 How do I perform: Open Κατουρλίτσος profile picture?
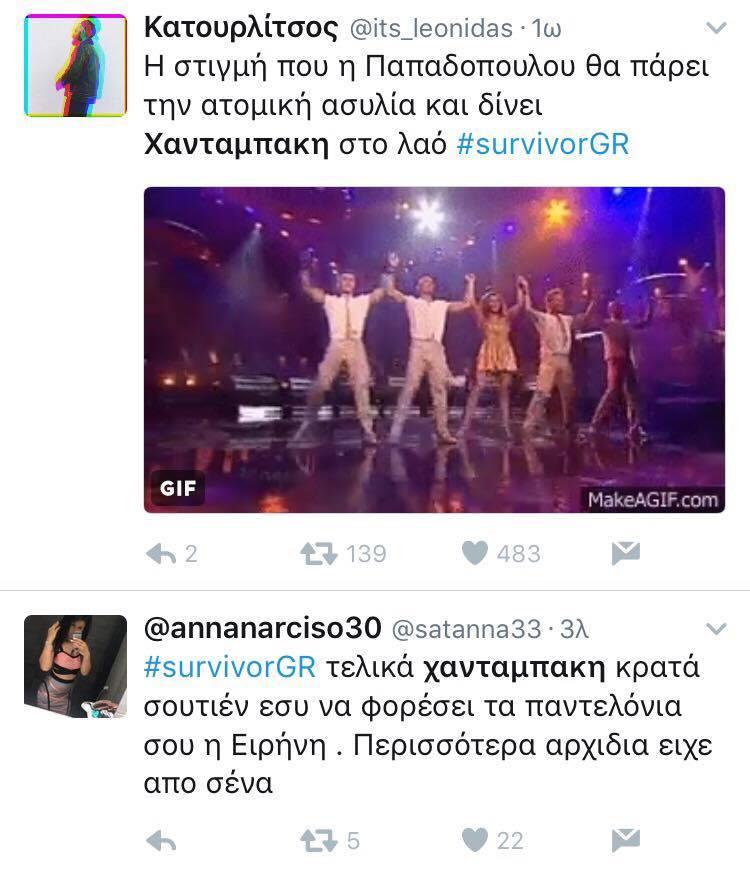76,66
